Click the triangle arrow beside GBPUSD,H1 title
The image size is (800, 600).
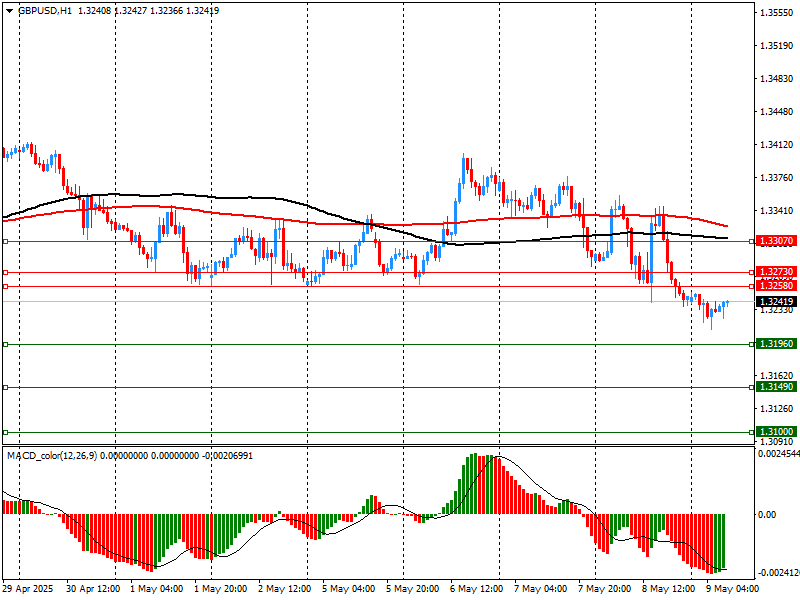point(8,10)
